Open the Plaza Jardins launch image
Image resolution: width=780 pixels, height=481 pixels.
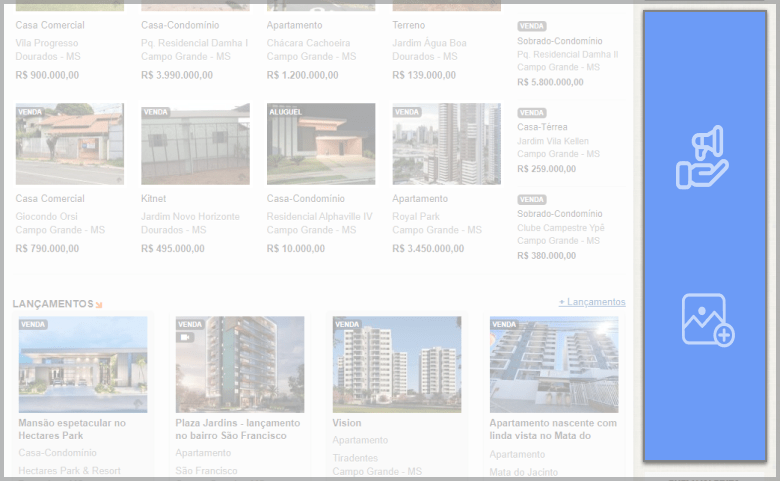coord(240,365)
